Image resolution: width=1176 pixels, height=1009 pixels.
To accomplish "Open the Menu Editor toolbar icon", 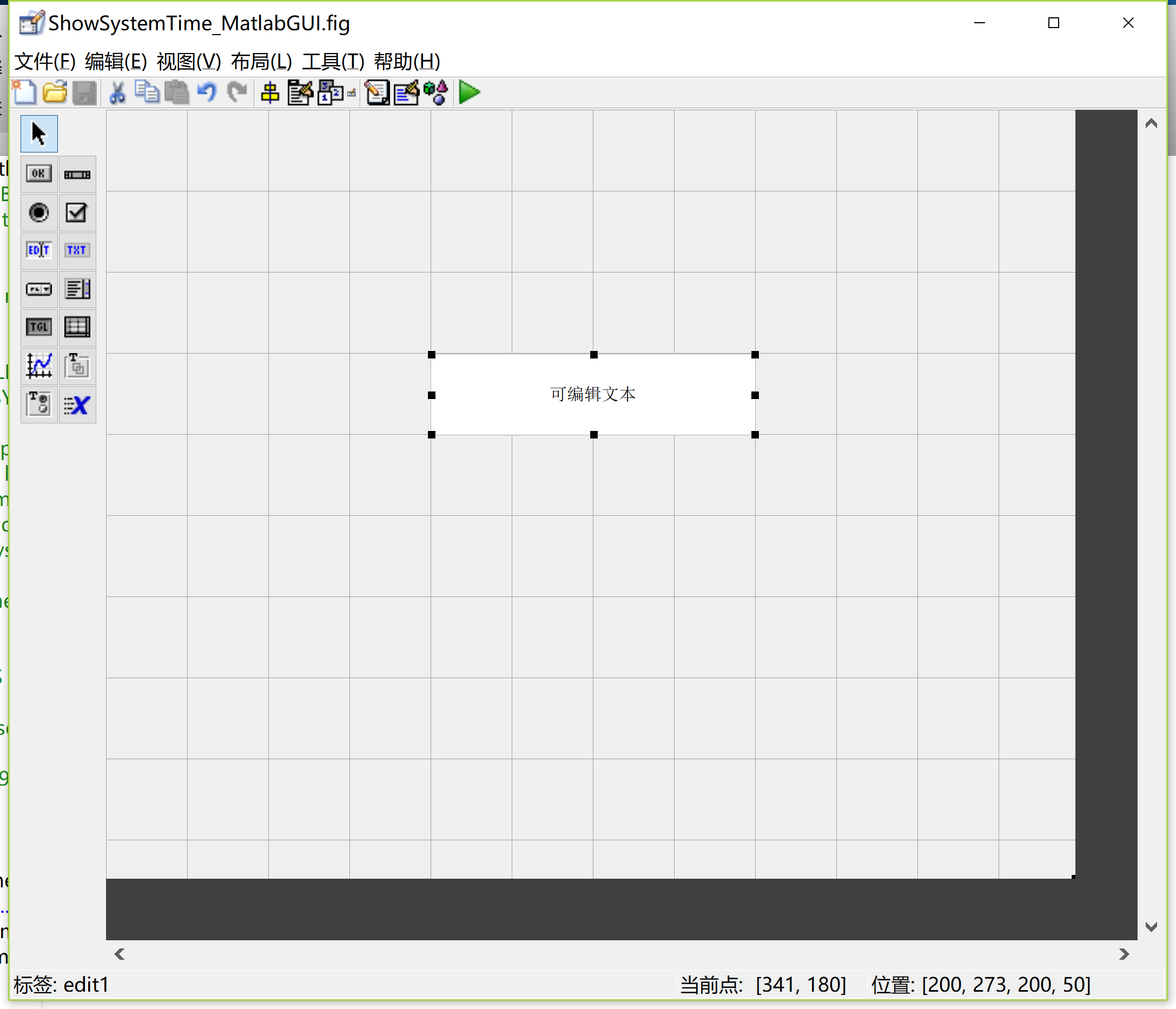I will tap(300, 92).
